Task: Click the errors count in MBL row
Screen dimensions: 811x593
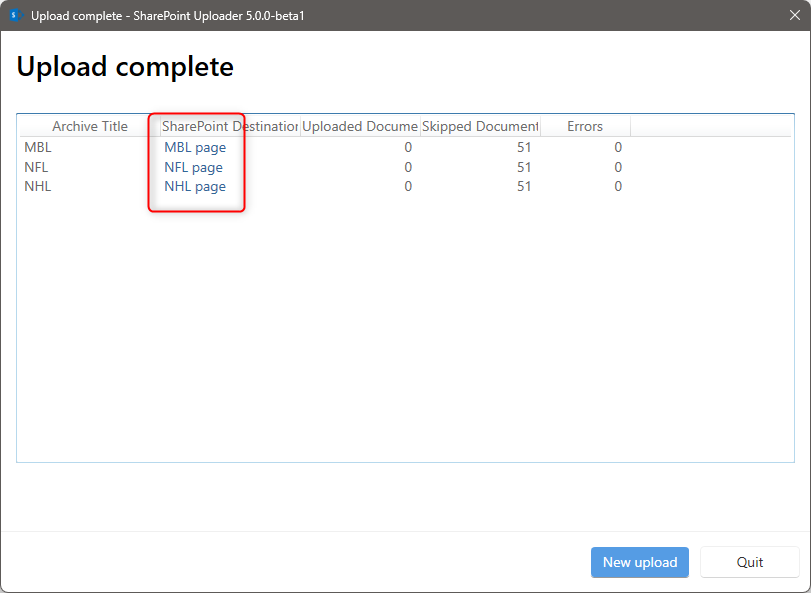Action: 618,147
